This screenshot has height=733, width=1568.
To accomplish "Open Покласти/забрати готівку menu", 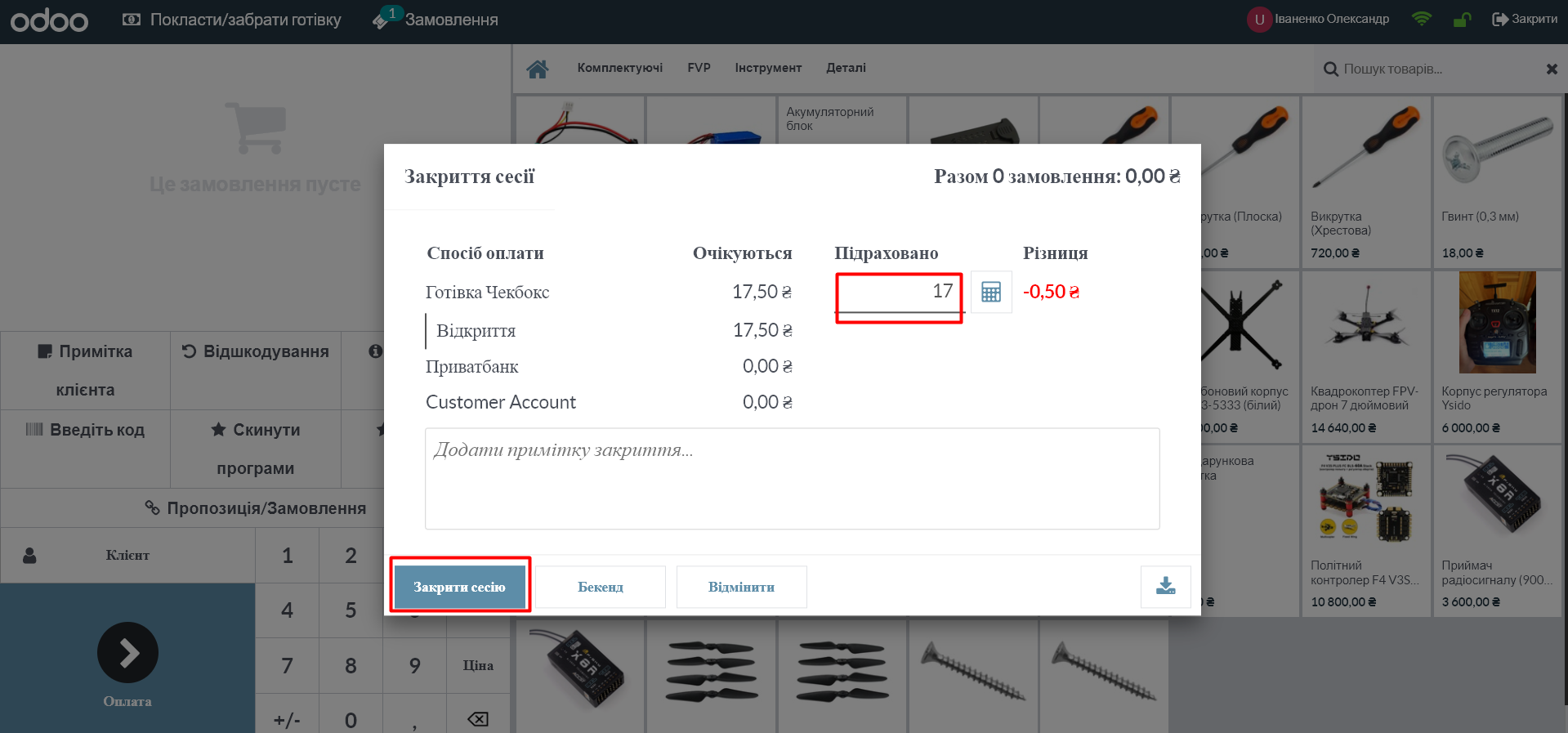I will point(232,20).
